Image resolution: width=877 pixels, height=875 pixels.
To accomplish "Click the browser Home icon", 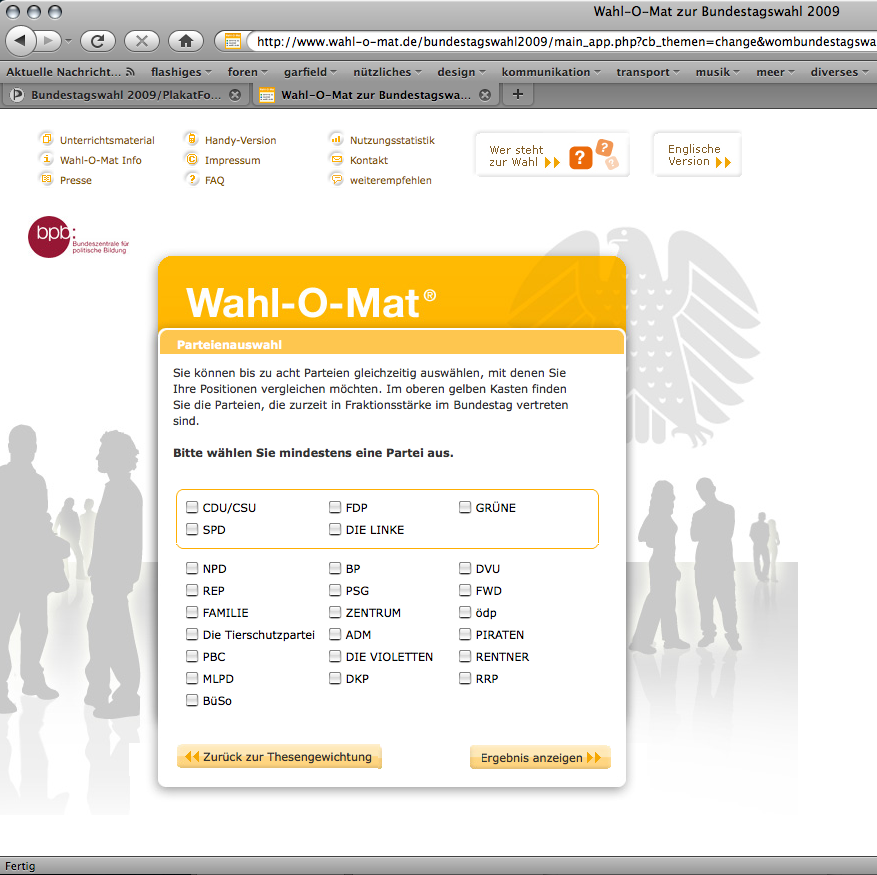I will [x=185, y=41].
